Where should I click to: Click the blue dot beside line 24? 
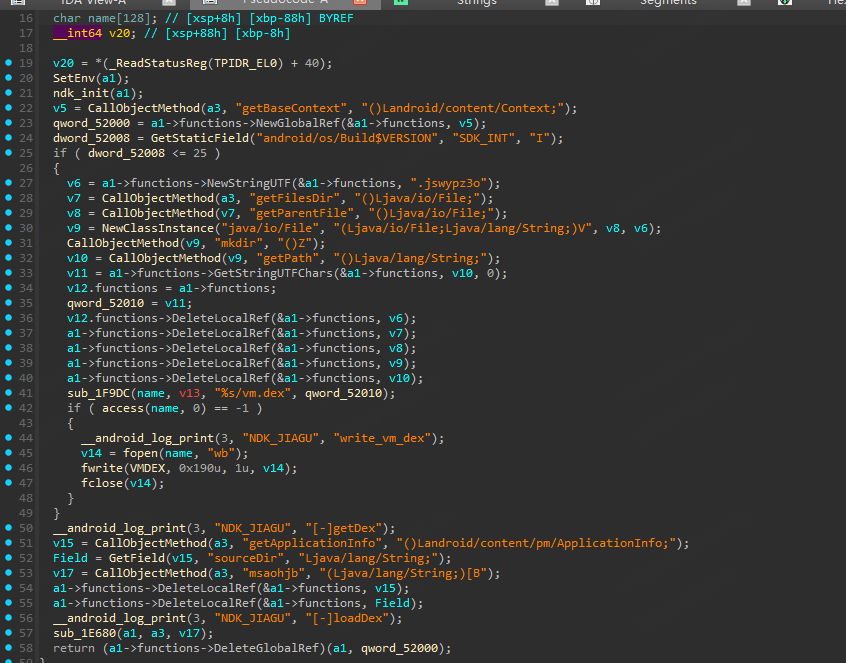[8, 138]
